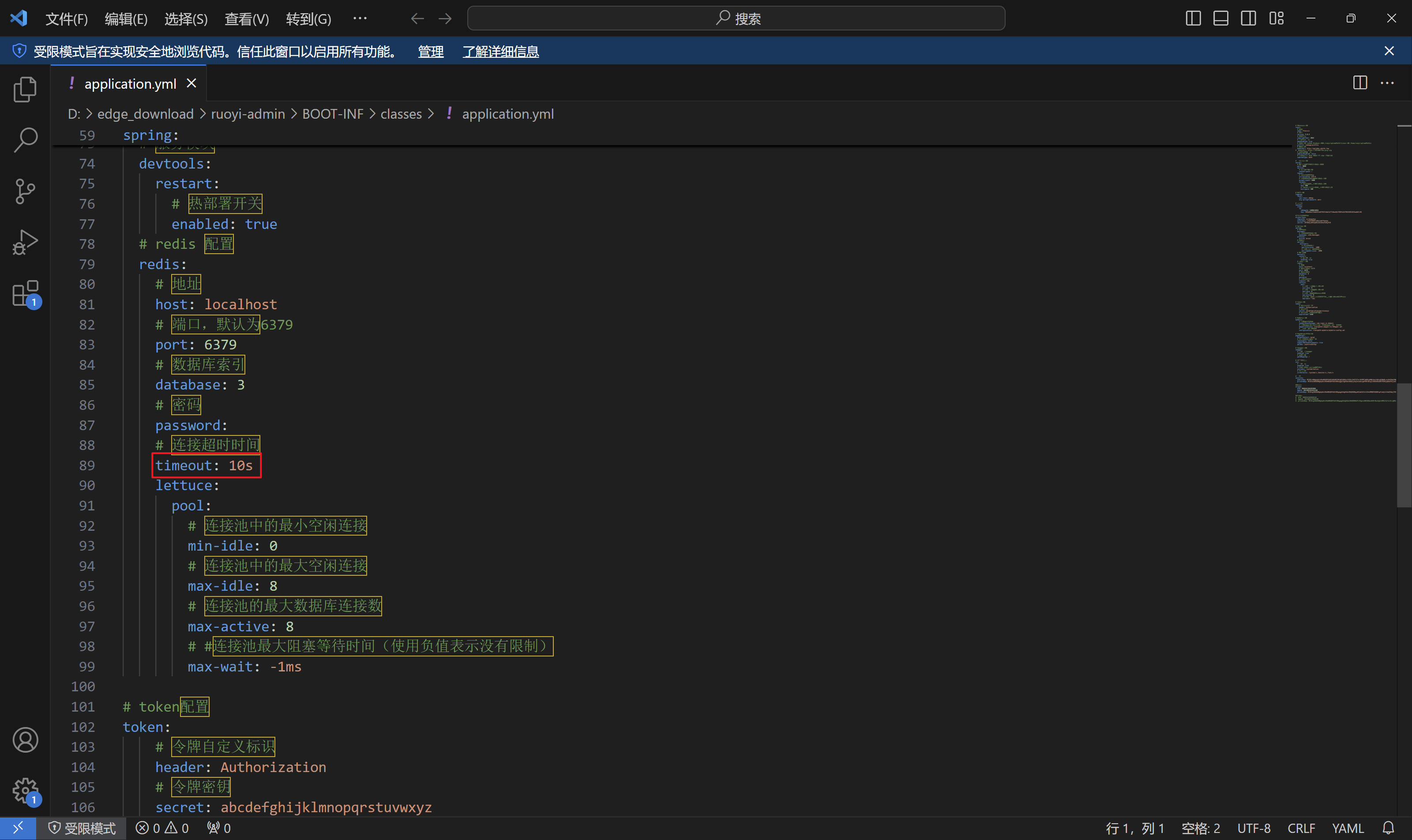Toggle the primary side bar layout icon
The width and height of the screenshot is (1412, 840).
pyautogui.click(x=1193, y=19)
